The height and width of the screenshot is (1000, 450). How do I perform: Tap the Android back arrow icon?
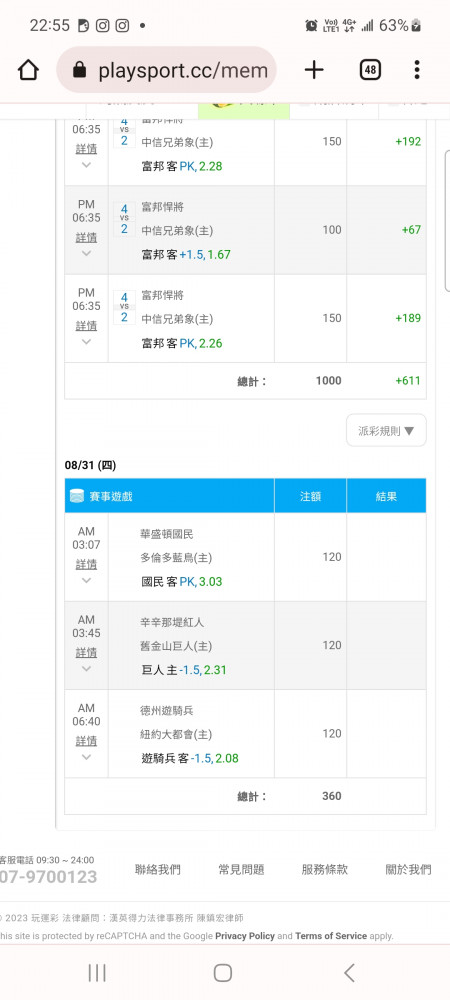(x=349, y=973)
